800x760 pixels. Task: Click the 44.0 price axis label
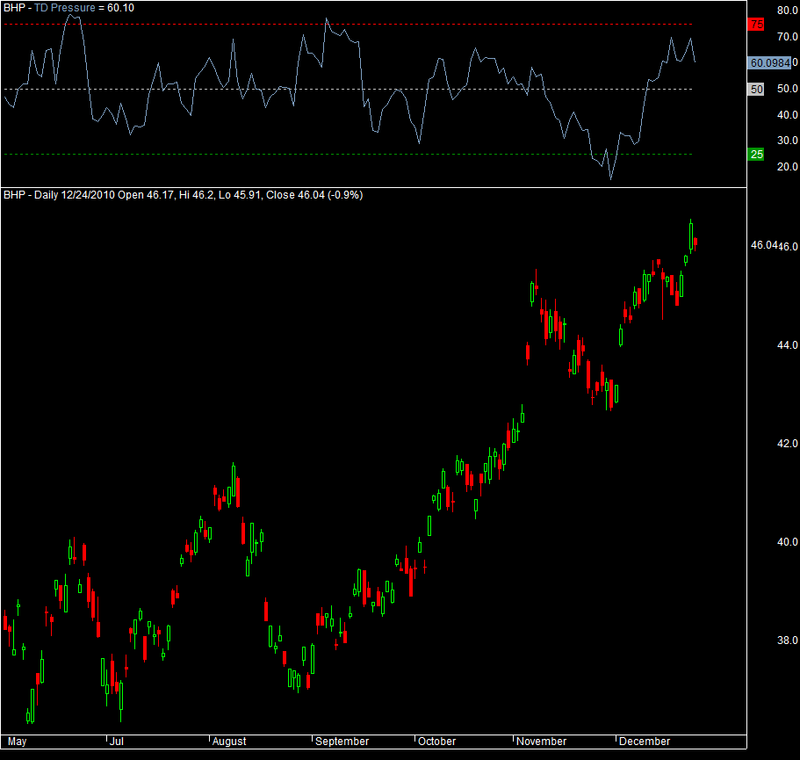[787, 345]
